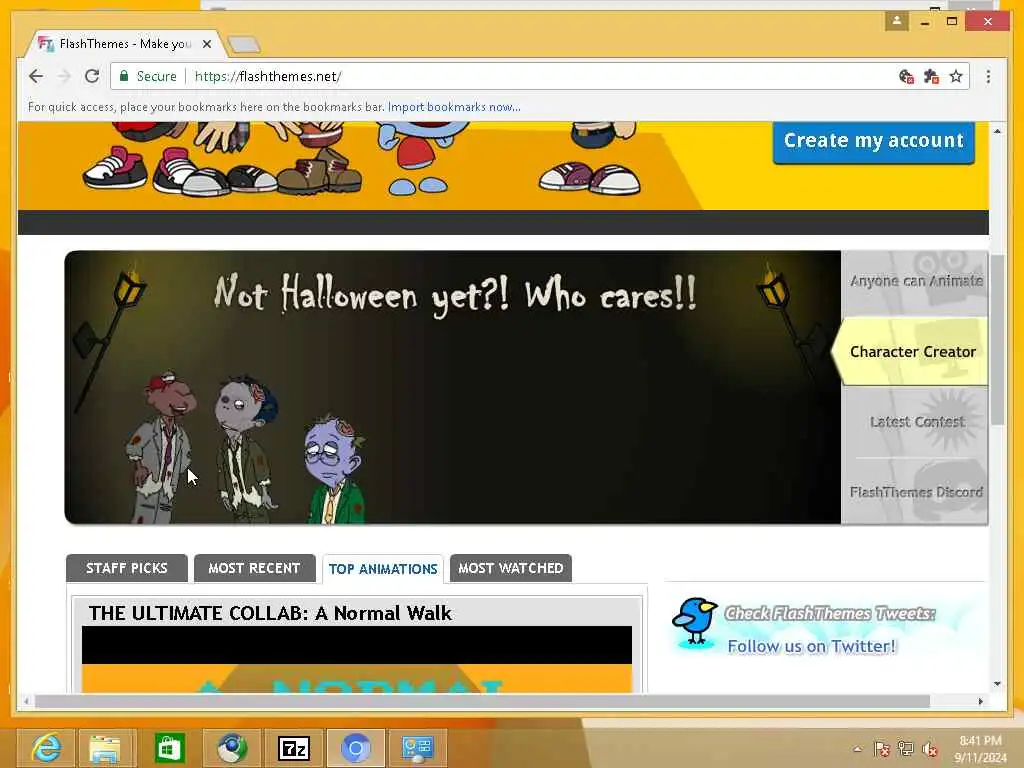Screen dimensions: 1024x768
Task: Click the horizontal scrollbar thumb
Action: (x=482, y=701)
